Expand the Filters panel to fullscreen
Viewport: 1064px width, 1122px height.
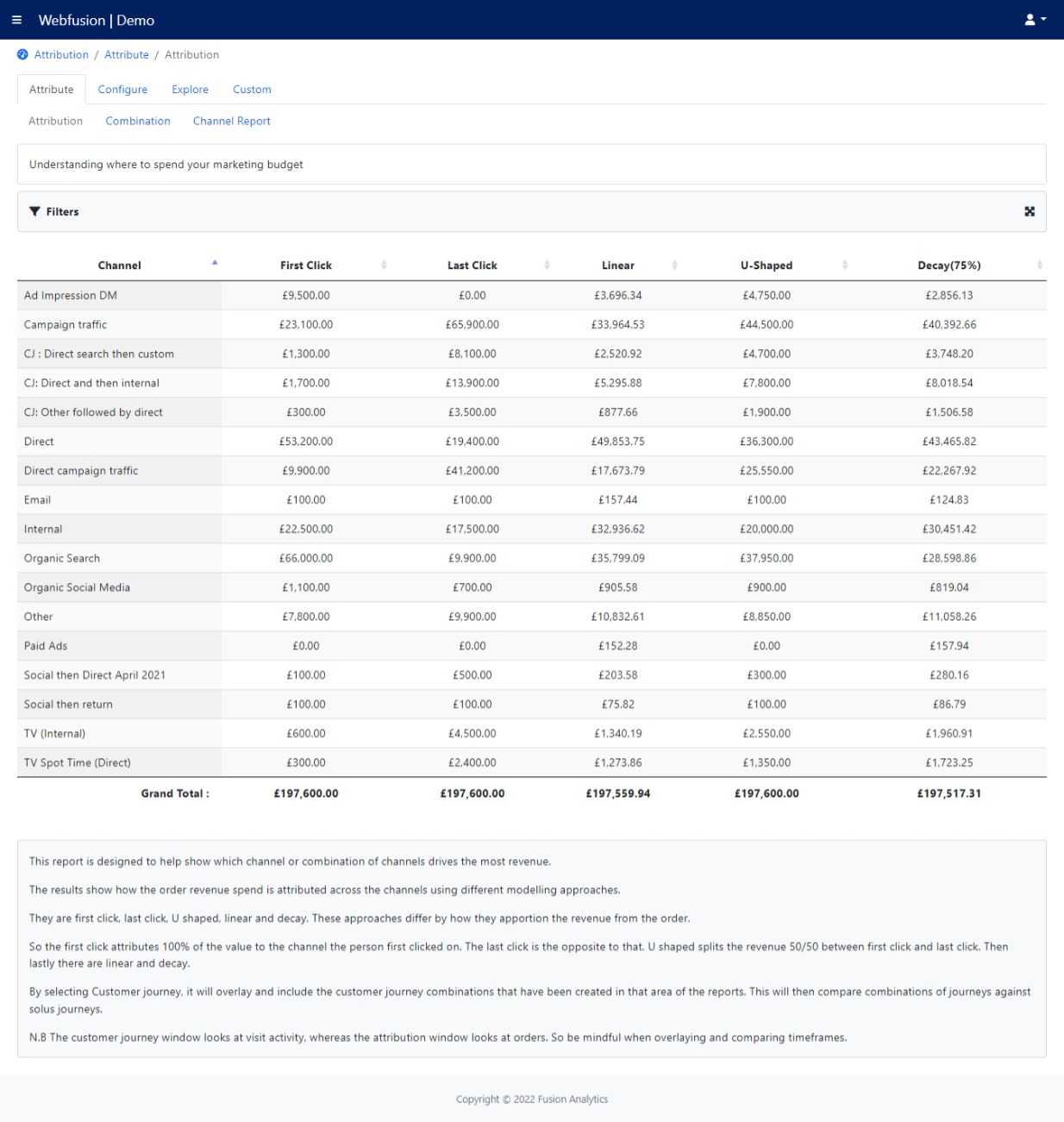point(1030,211)
